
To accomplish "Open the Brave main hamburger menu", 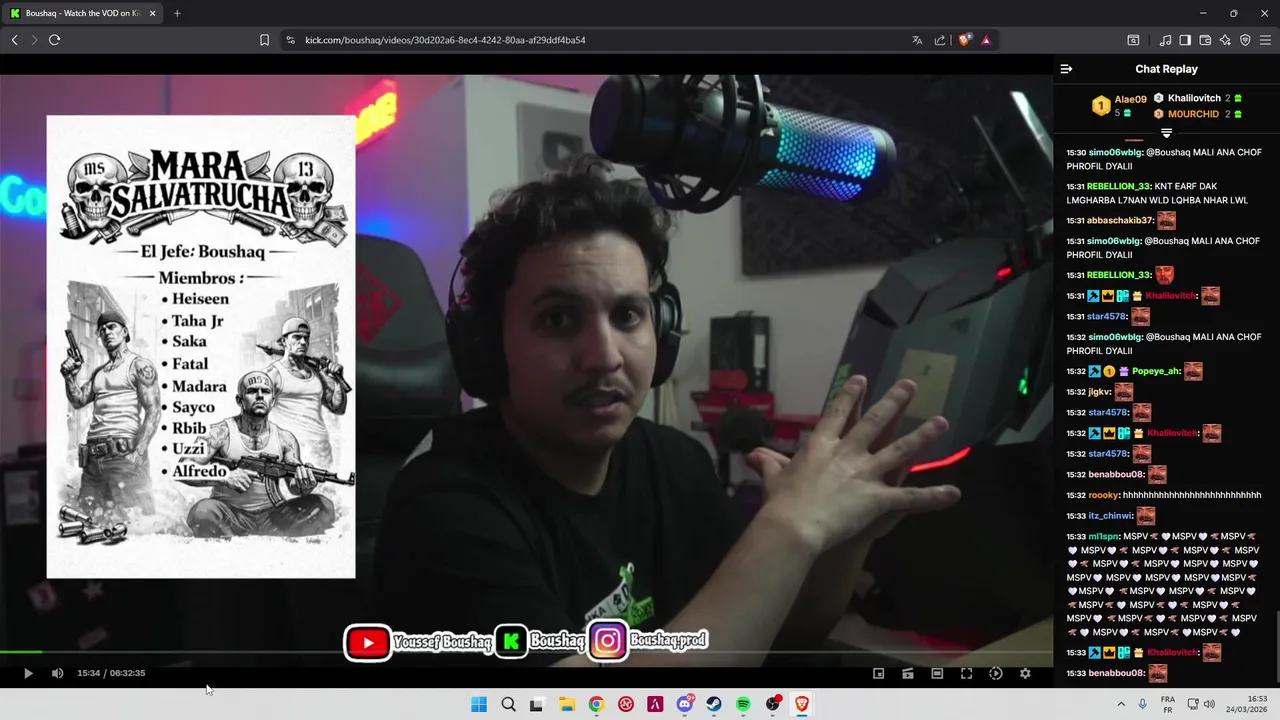I will (x=1265, y=40).
